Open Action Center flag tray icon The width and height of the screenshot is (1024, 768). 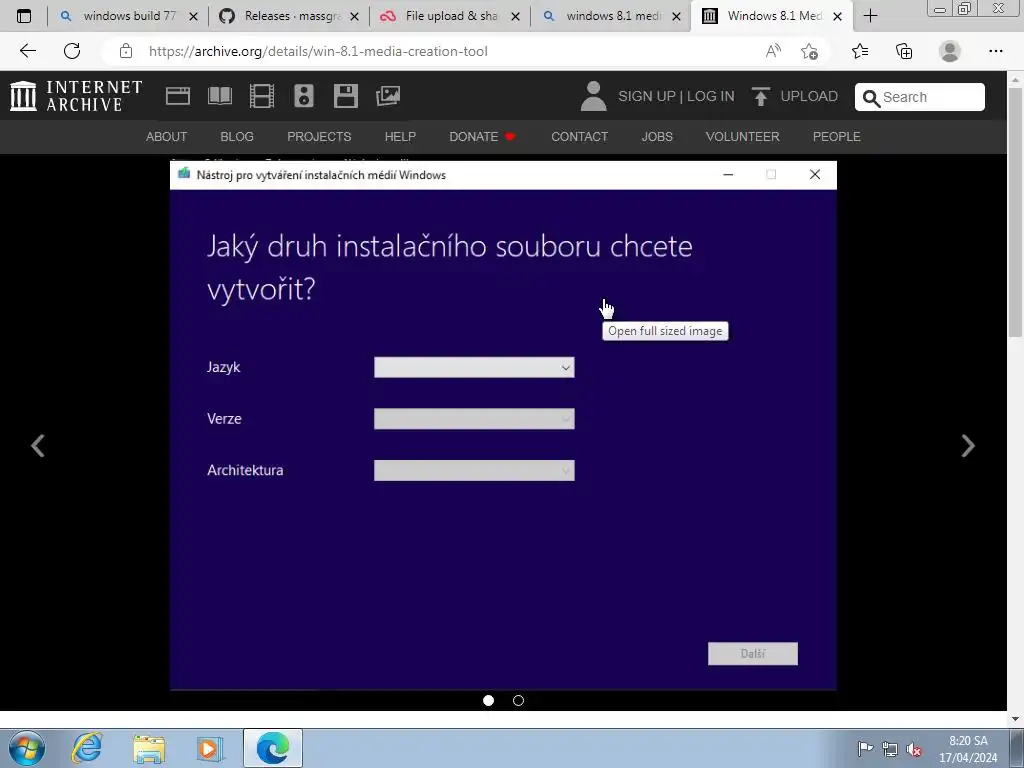pos(865,749)
